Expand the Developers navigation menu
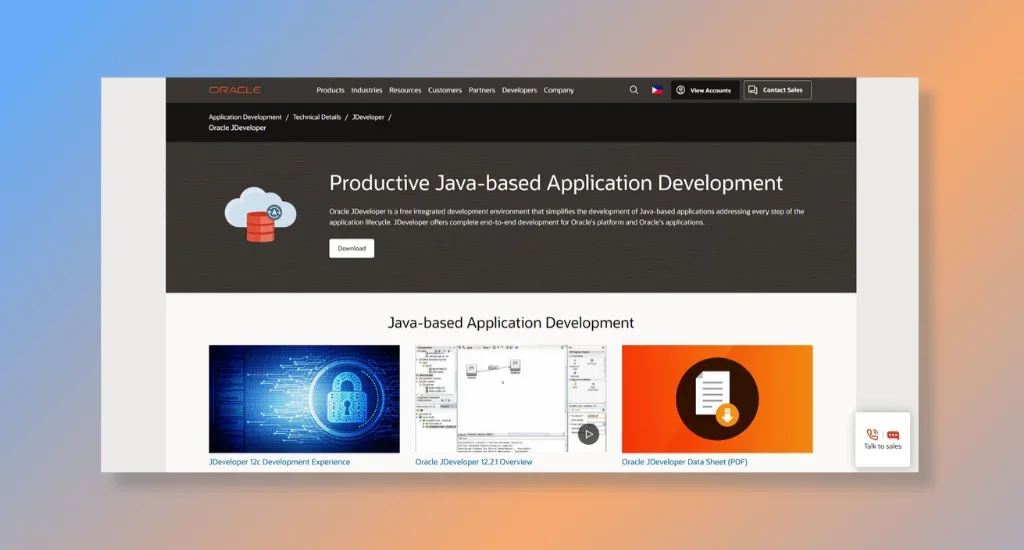Viewport: 1024px width, 550px height. [x=519, y=90]
